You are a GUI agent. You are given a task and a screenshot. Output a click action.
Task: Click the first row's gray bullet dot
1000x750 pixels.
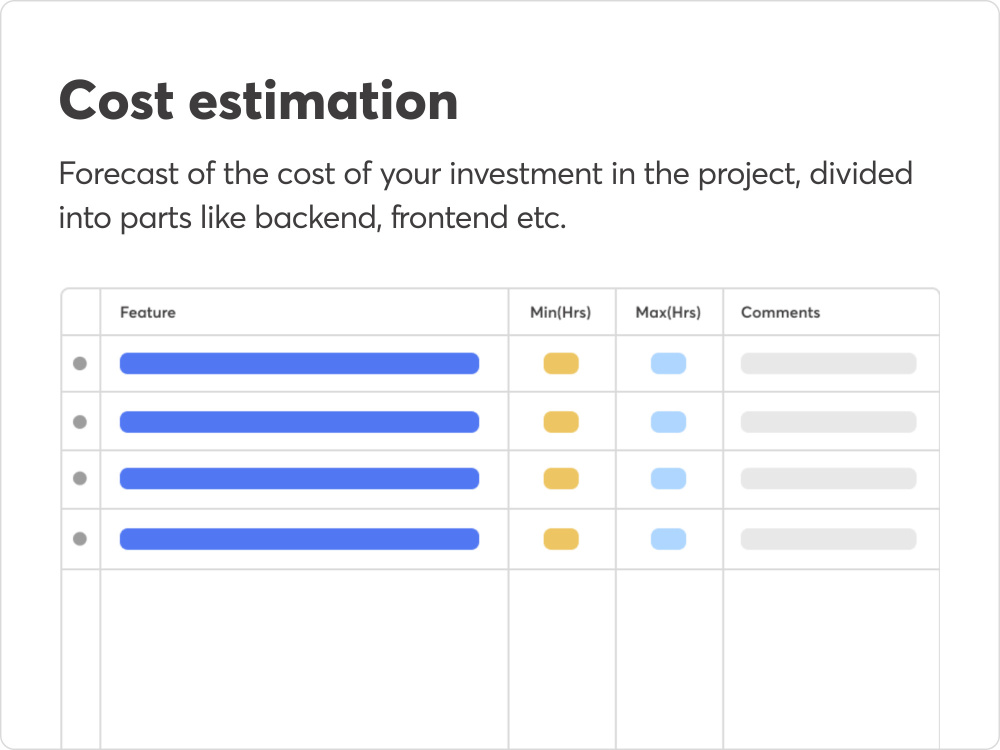[80, 364]
